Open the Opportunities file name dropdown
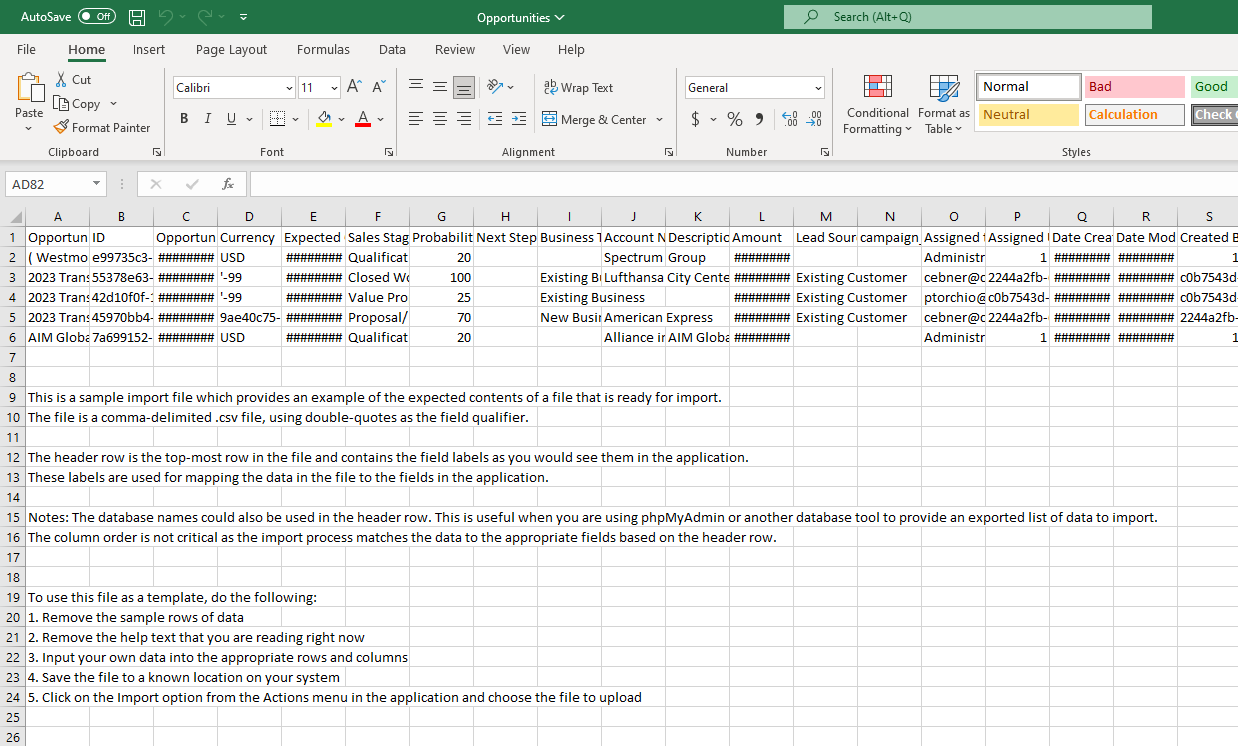Screen dimensions: 1238x746 [x=520, y=17]
